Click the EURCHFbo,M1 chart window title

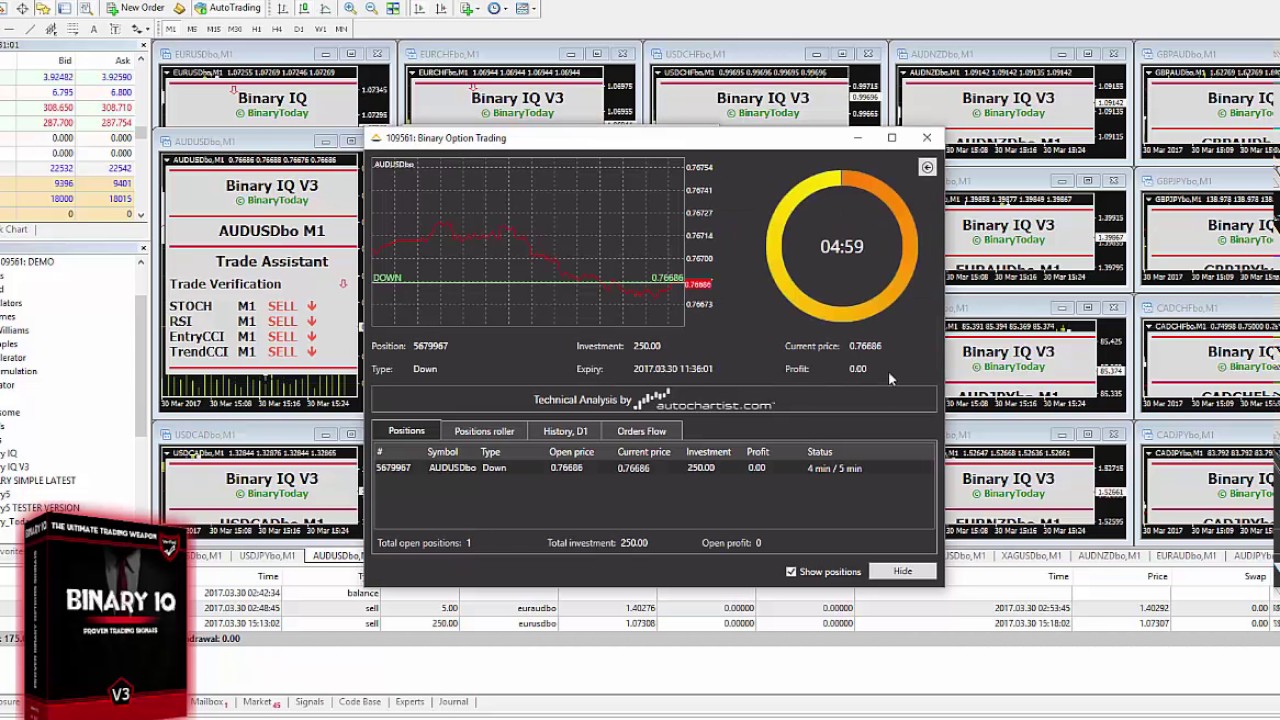(449, 54)
